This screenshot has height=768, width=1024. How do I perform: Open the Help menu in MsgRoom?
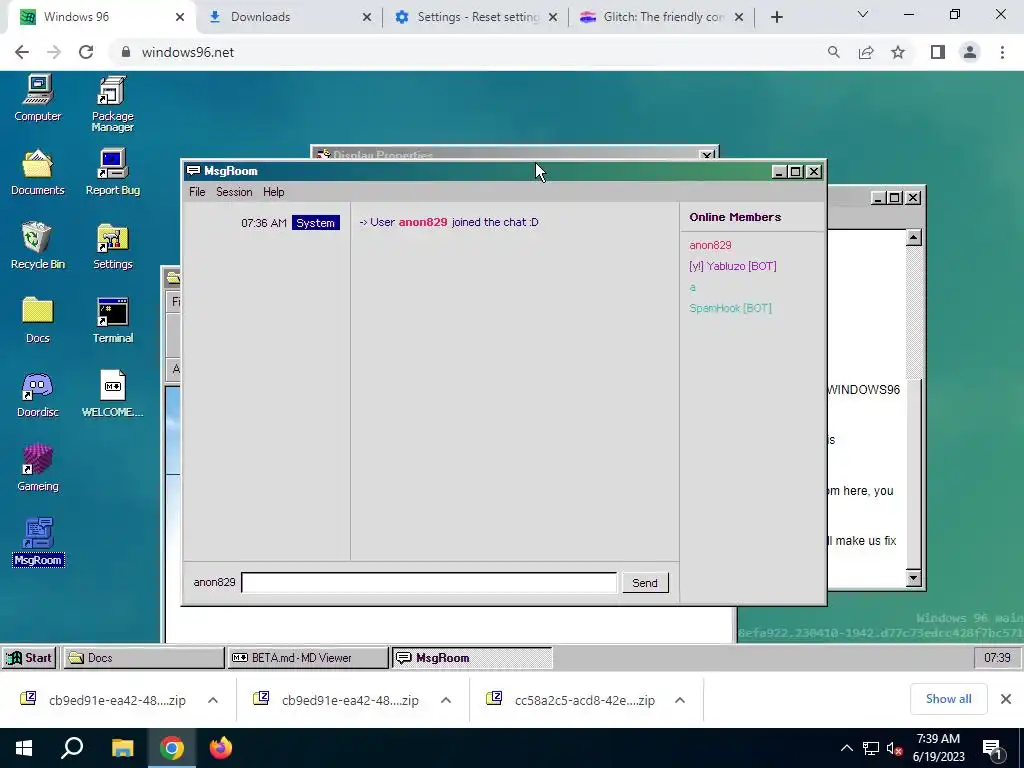[x=273, y=192]
